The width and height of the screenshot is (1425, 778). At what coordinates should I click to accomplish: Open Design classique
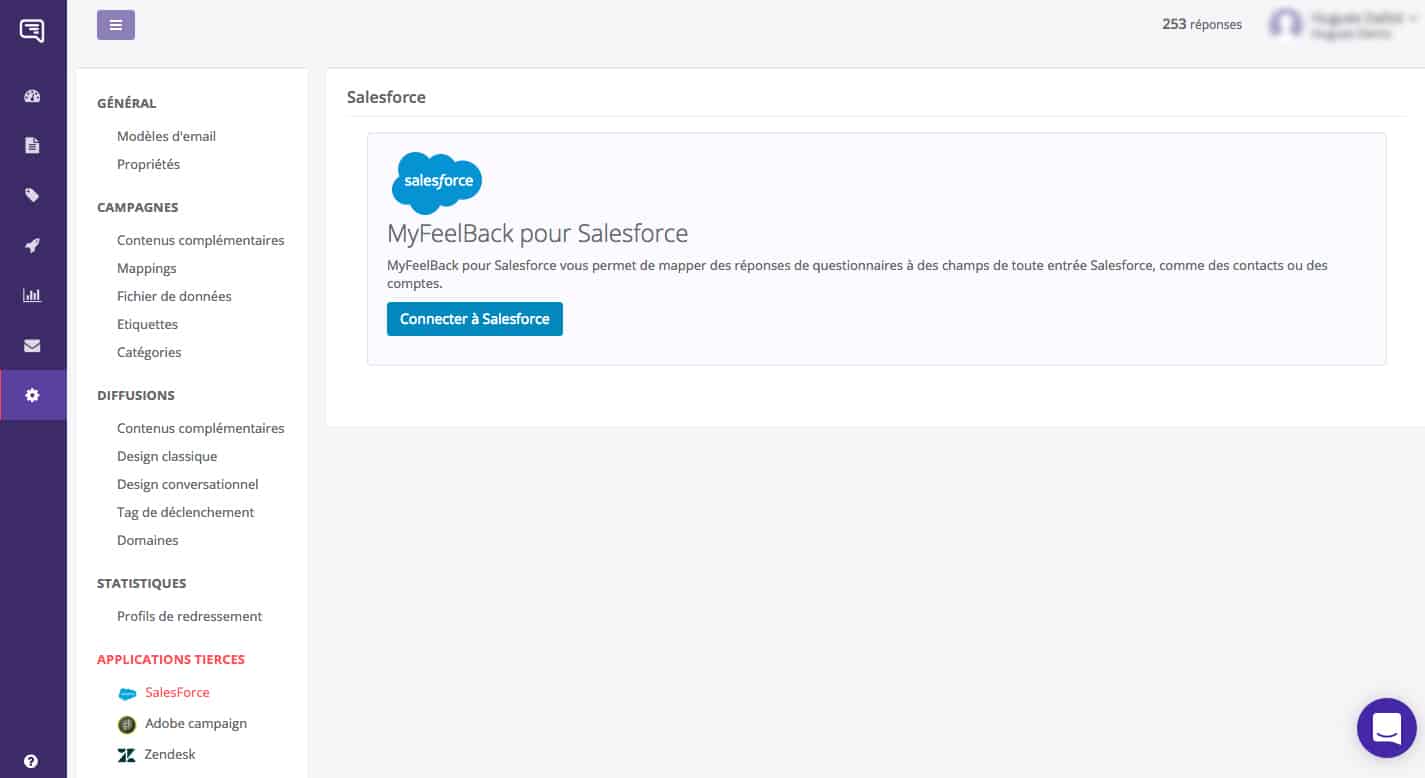167,456
